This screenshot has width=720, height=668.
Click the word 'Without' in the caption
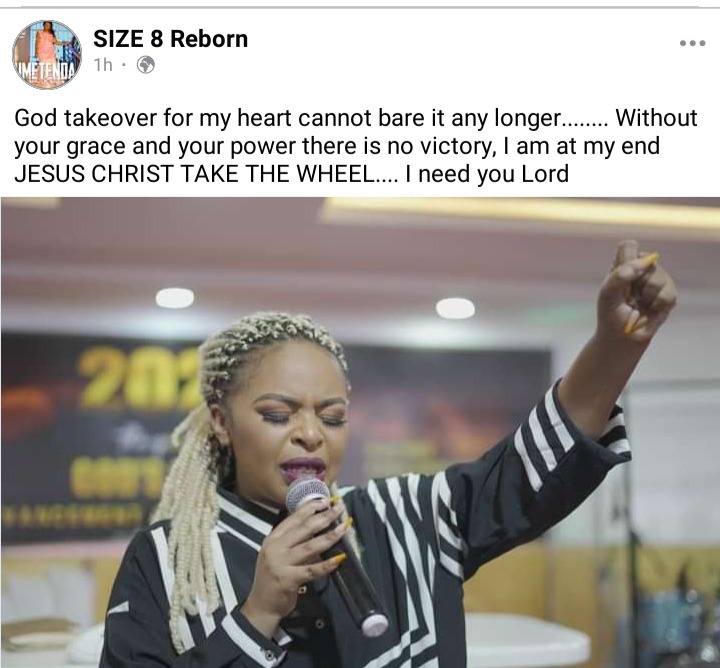click(x=656, y=118)
